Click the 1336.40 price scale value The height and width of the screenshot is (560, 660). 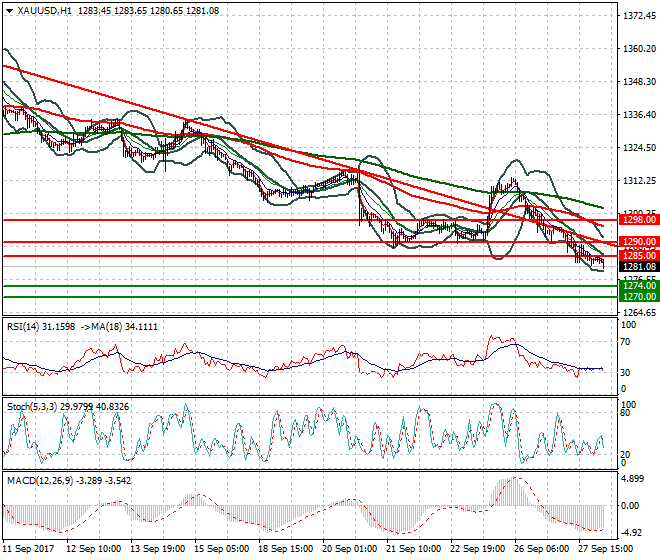tap(639, 115)
